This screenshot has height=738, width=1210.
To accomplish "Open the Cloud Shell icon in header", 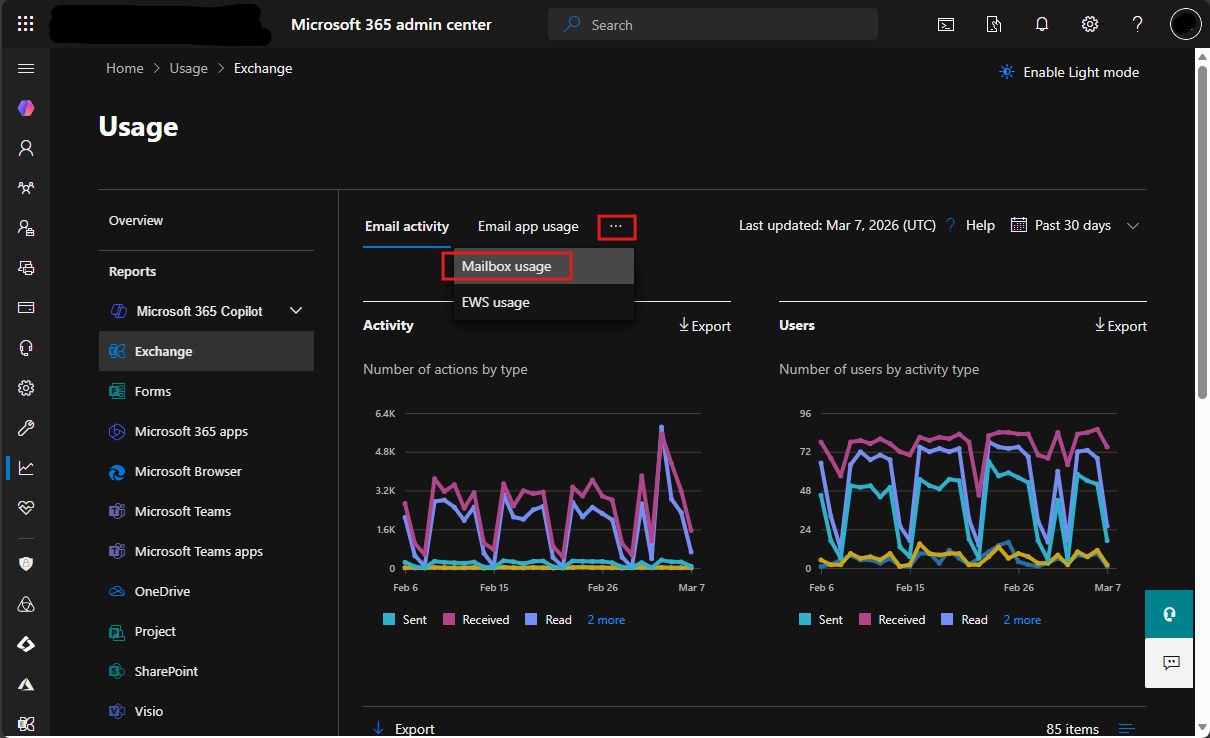I will [x=945, y=24].
